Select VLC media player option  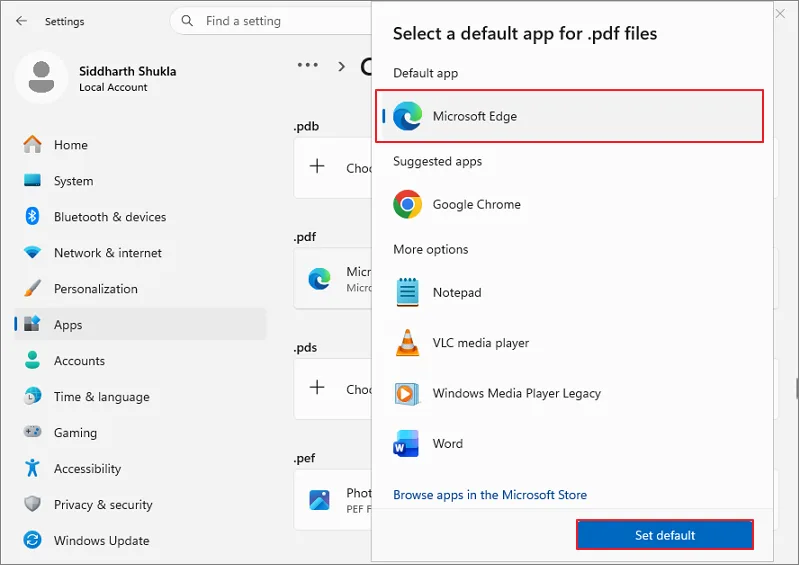570,343
